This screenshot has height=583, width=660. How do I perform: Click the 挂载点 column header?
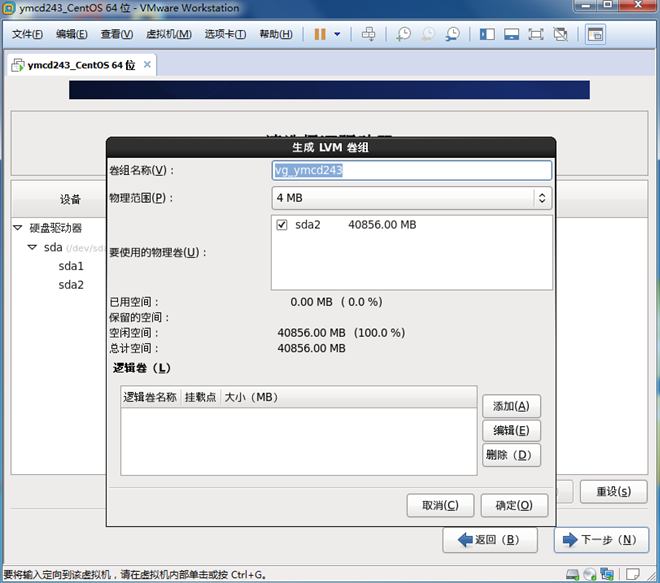point(200,397)
